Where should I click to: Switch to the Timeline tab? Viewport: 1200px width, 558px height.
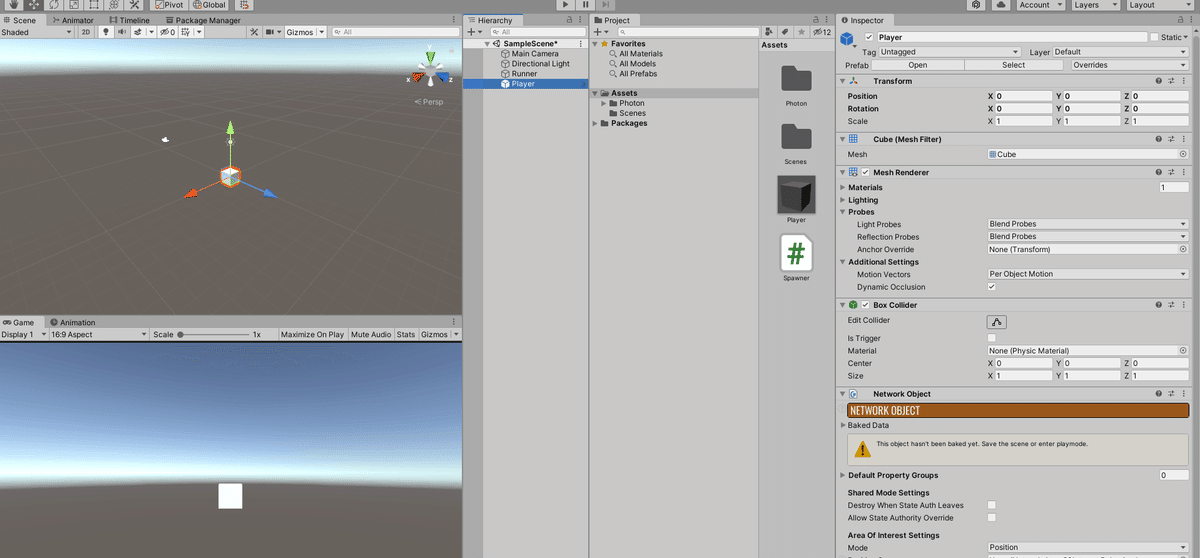click(x=129, y=20)
